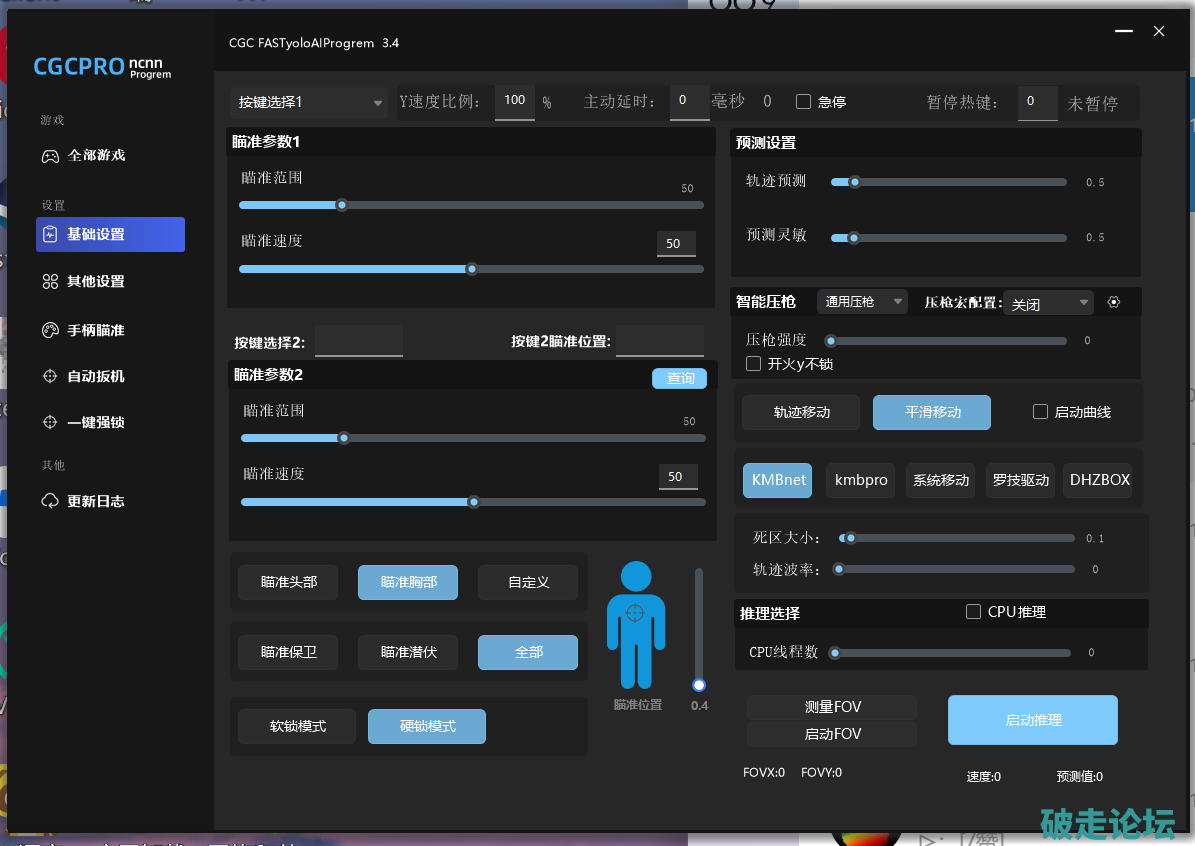Enable the 急停 checkbox
The height and width of the screenshot is (846, 1195).
(x=803, y=102)
